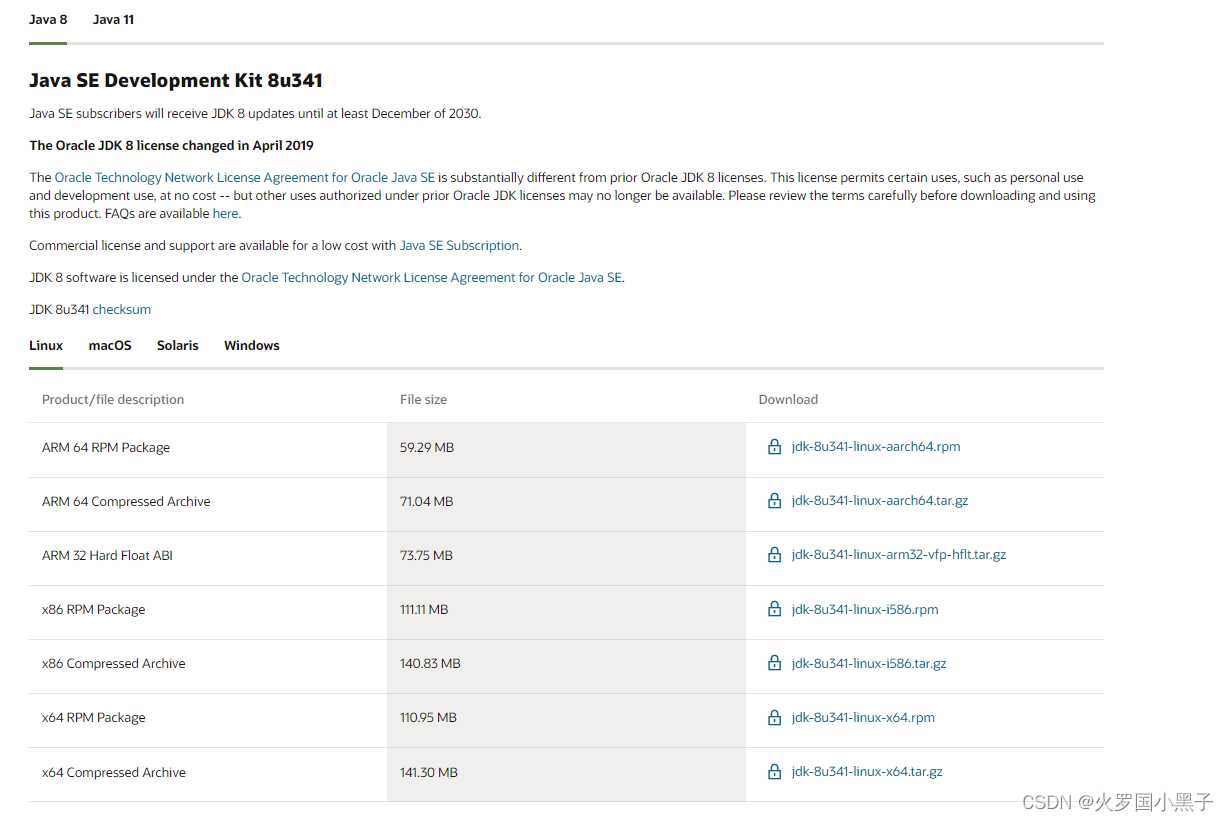Click lock icon for jdk-8u341-linux-x64.rpm

[x=774, y=718]
